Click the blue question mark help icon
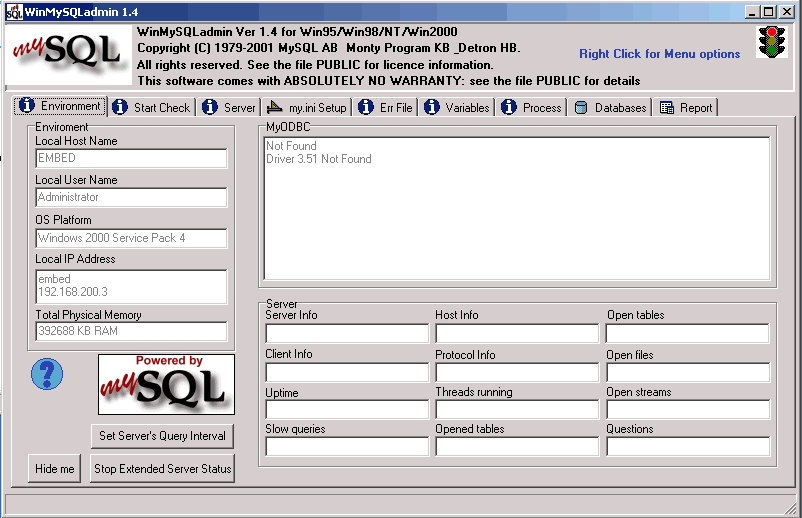Screen dimensions: 802x518 pyautogui.click(x=47, y=374)
